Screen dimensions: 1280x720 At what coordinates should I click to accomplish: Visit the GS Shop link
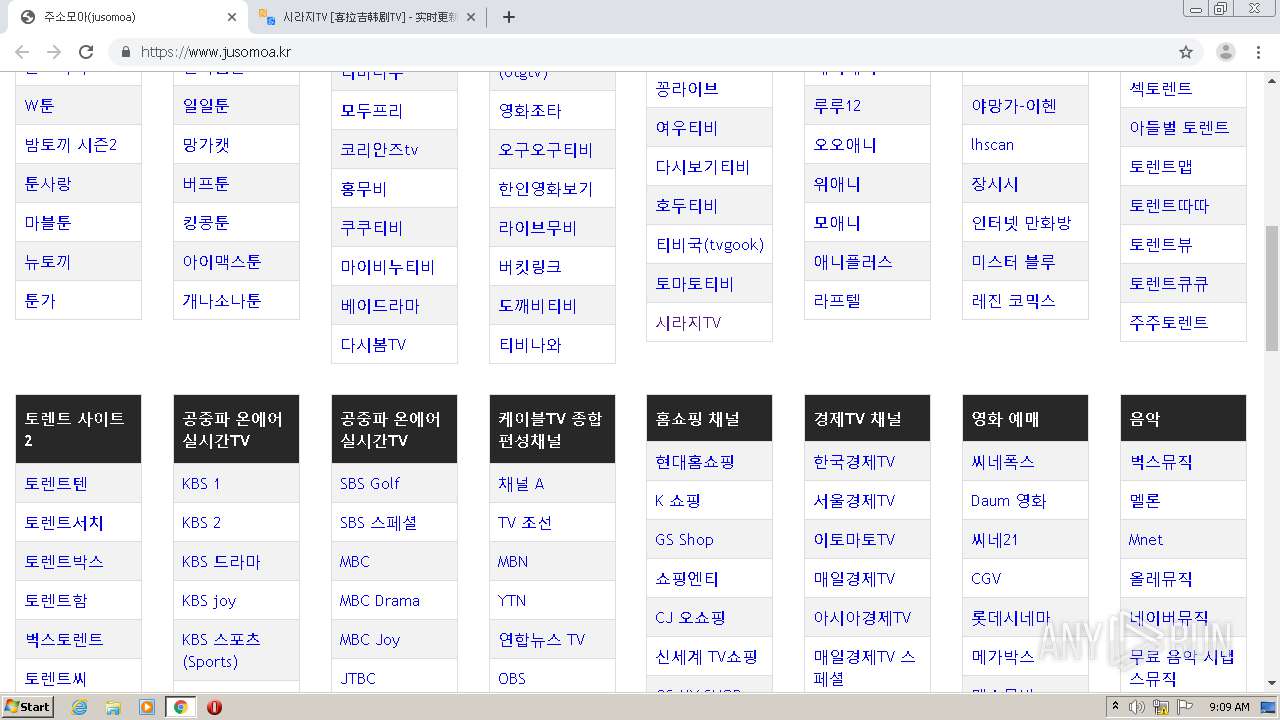[x=684, y=539]
